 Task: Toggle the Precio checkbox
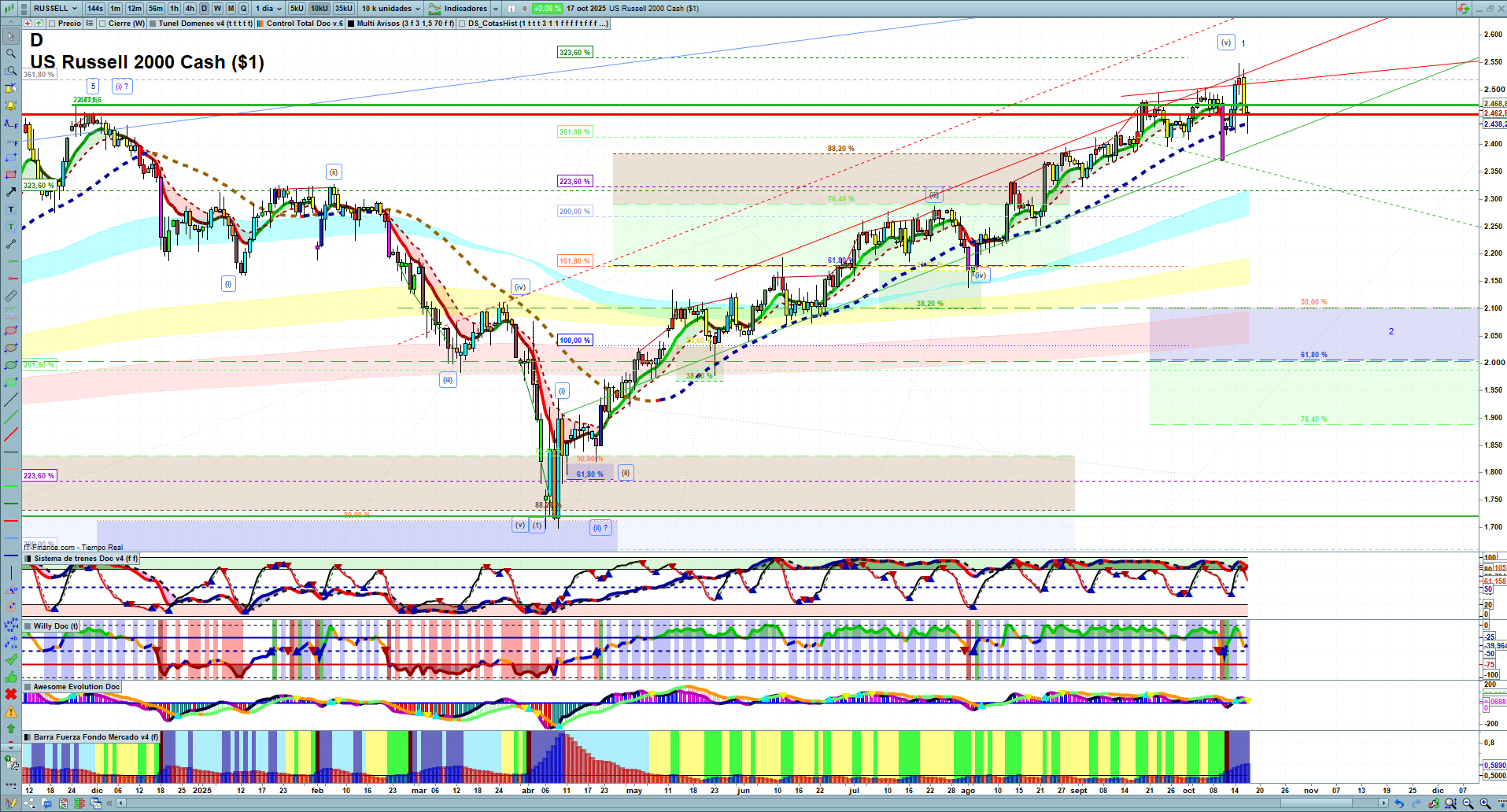53,24
